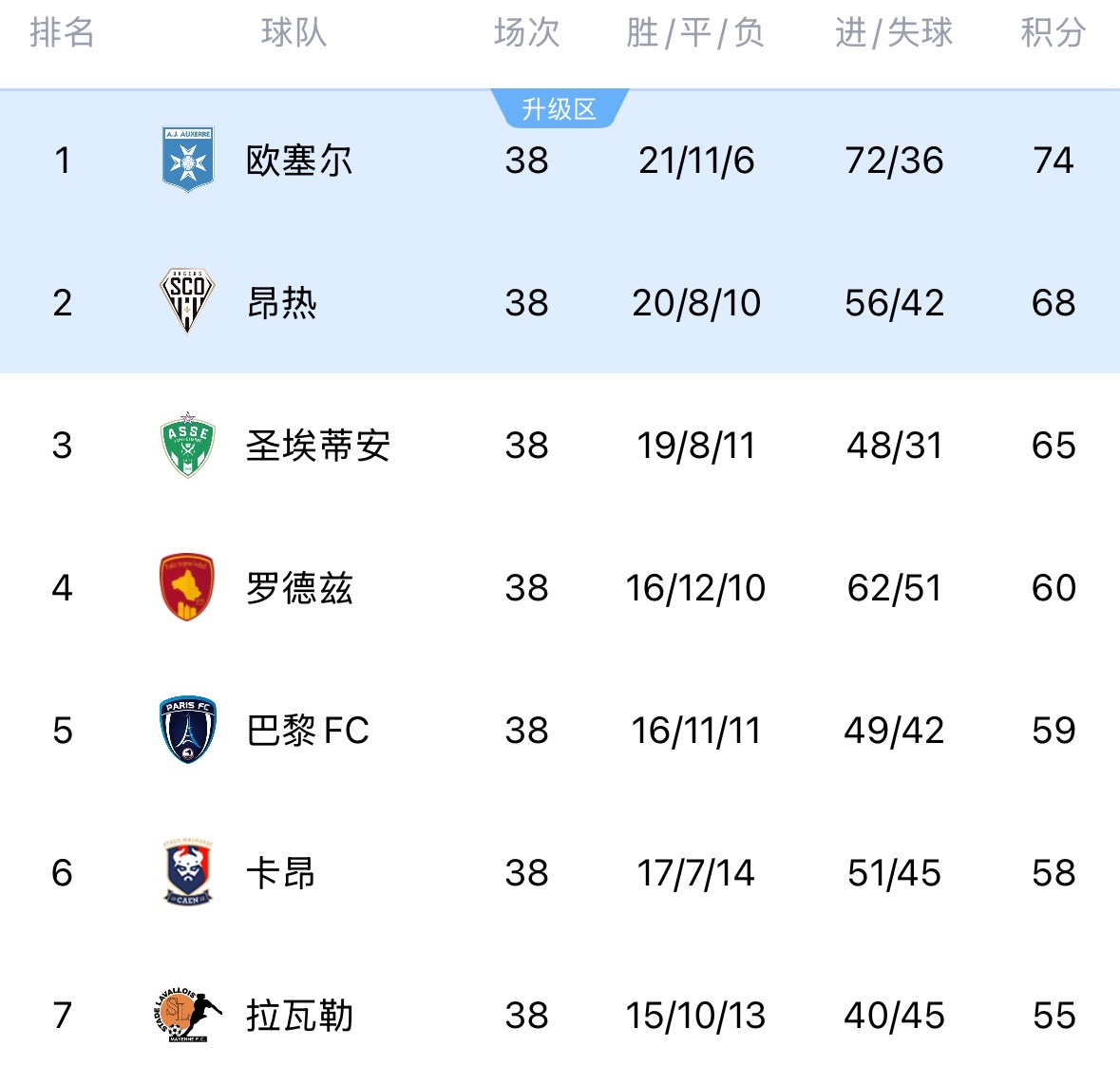Open the Paris FC badge
Screen dimensions: 1120x1085
[x=188, y=730]
